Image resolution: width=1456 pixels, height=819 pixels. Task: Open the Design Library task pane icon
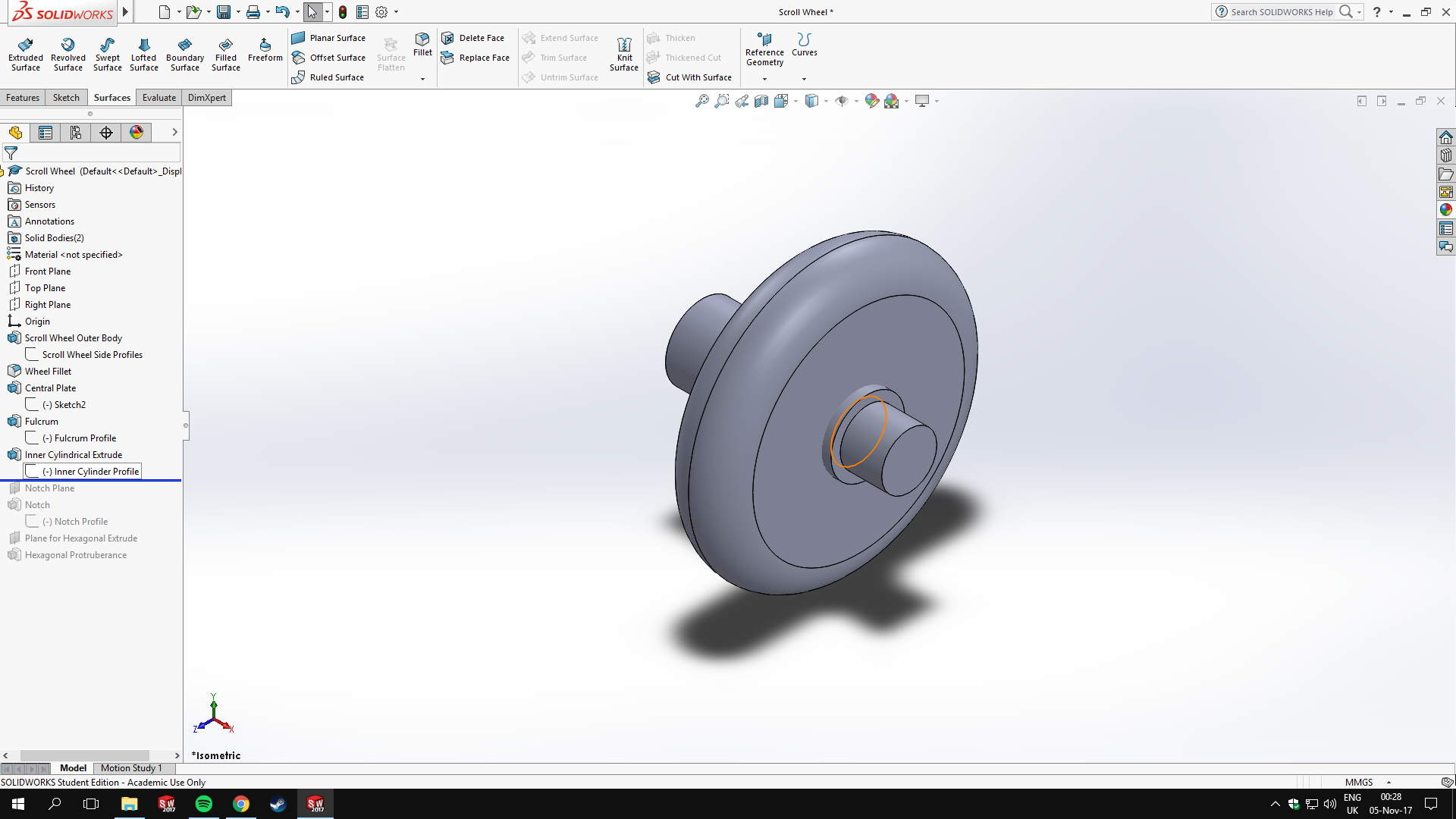[1446, 155]
